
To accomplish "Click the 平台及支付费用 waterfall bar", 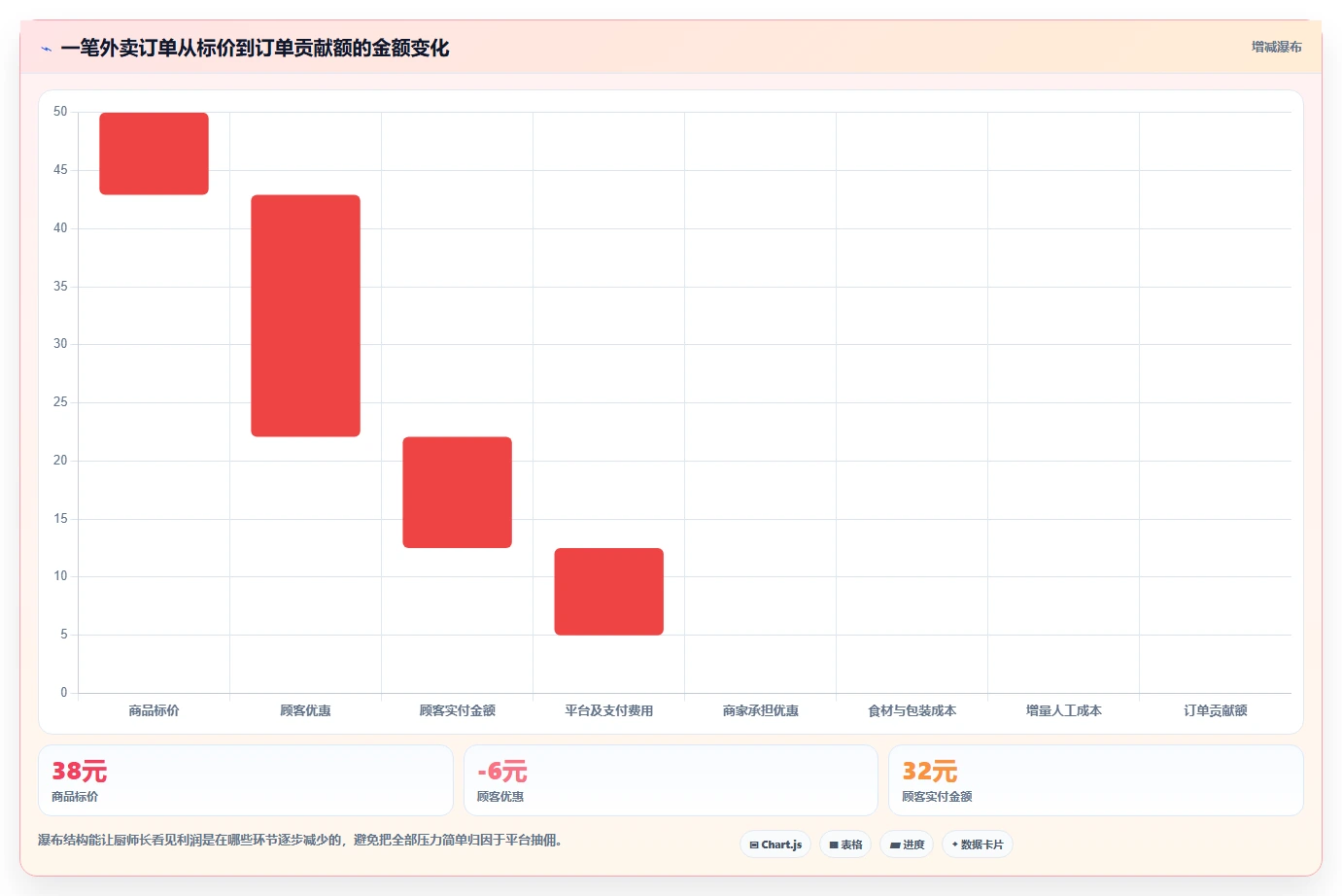I will click(x=608, y=592).
